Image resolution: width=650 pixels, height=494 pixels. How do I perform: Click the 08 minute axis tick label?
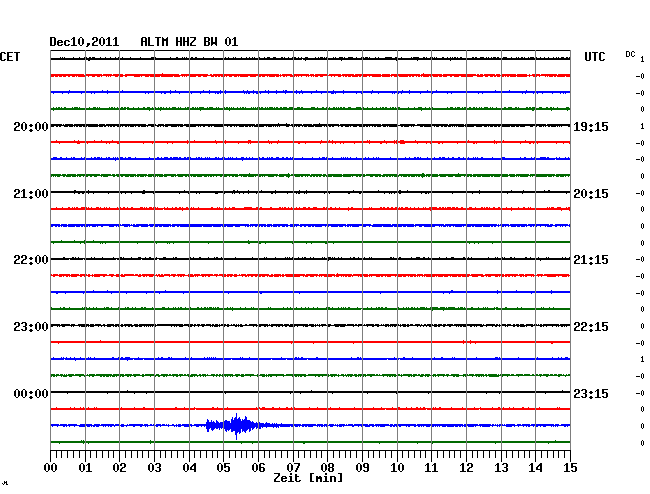[327, 468]
